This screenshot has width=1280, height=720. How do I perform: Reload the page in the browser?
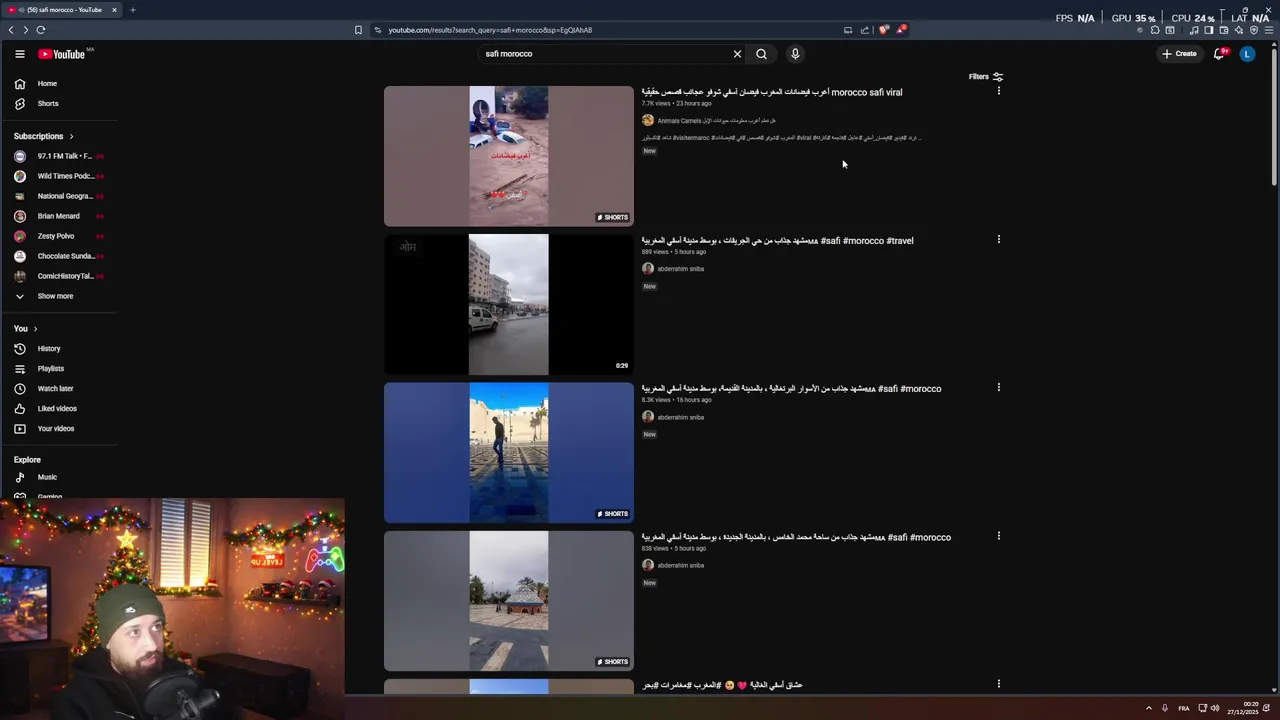point(40,30)
